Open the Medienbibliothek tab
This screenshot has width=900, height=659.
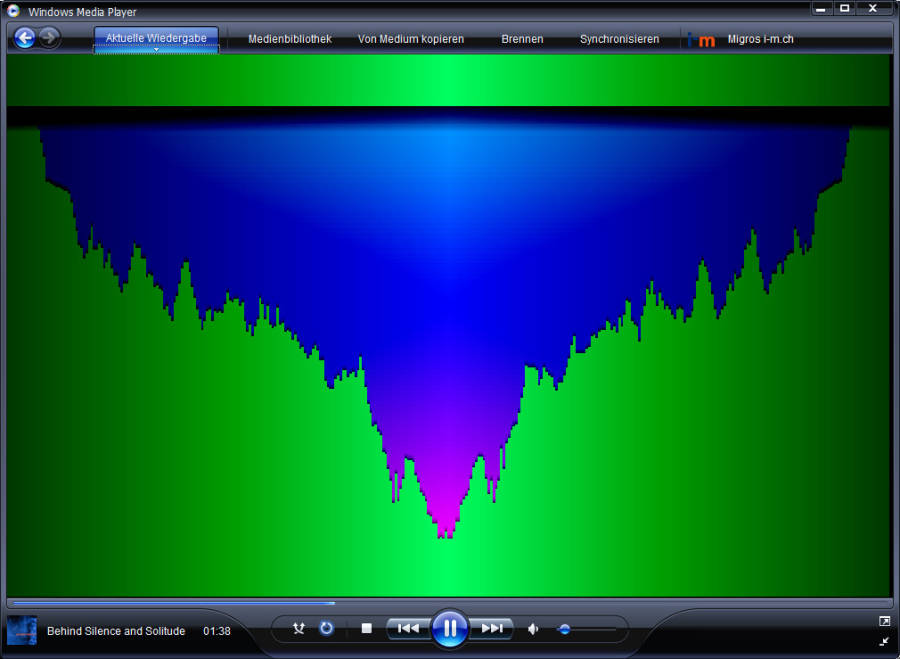tap(289, 39)
